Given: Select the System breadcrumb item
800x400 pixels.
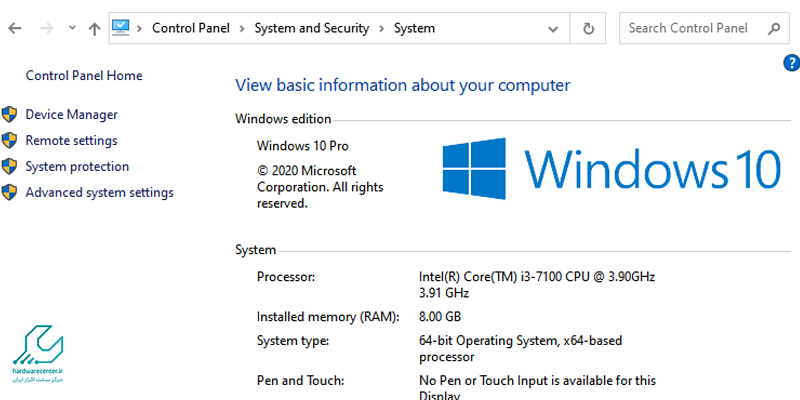Looking at the screenshot, I should [414, 29].
